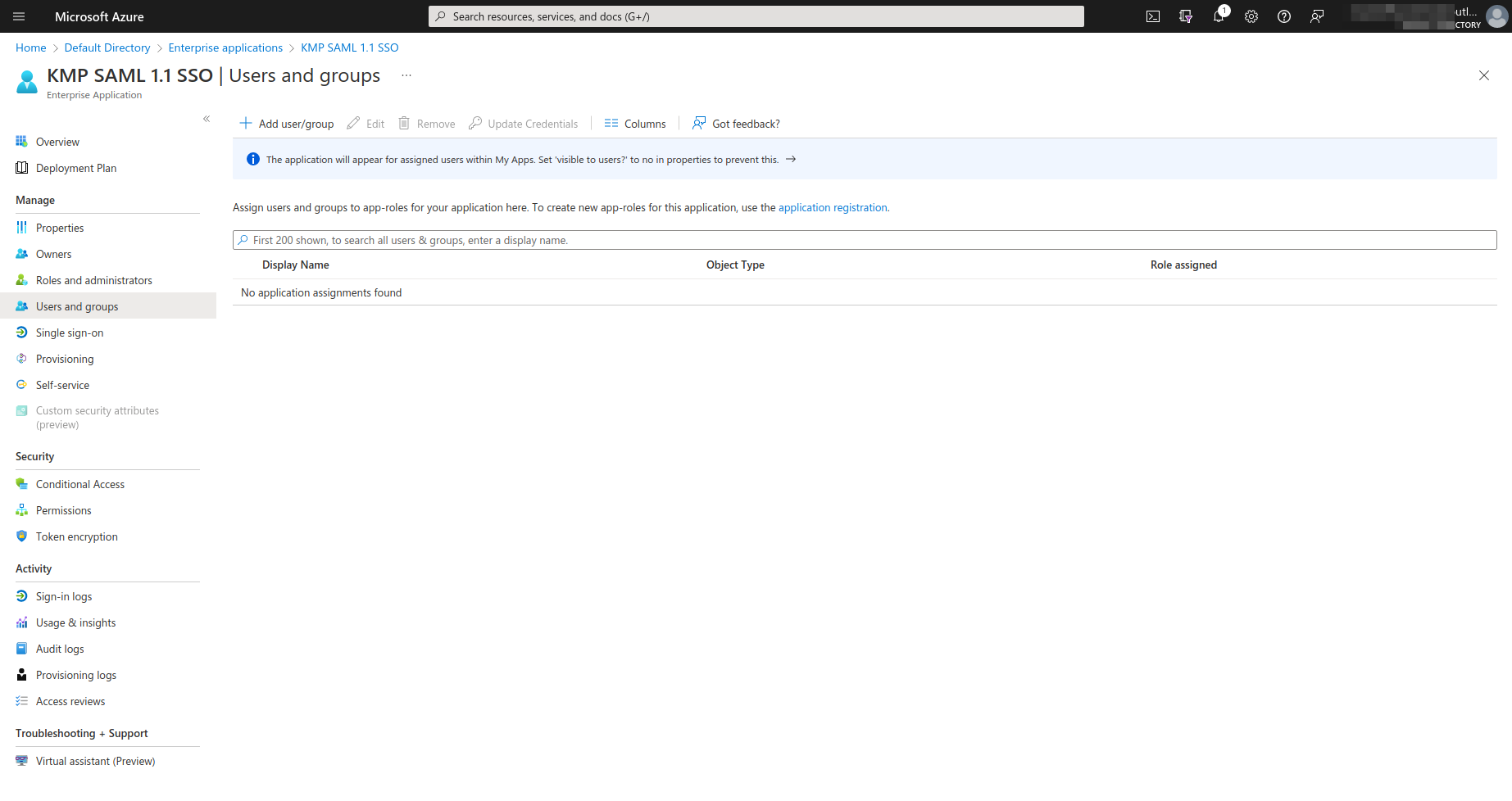Collapse the left navigation pane
The image size is (1512, 801).
tap(207, 119)
